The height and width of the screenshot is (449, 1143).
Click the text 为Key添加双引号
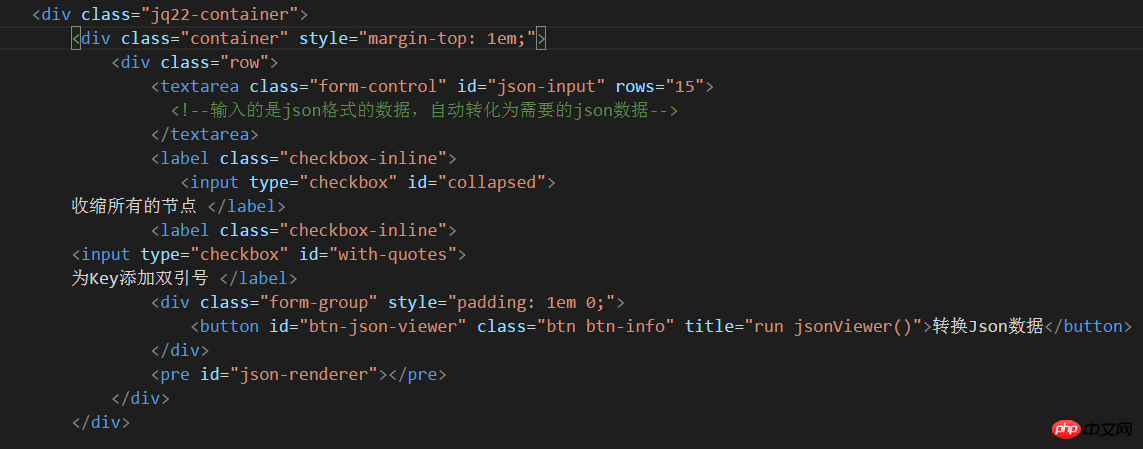click(x=139, y=278)
